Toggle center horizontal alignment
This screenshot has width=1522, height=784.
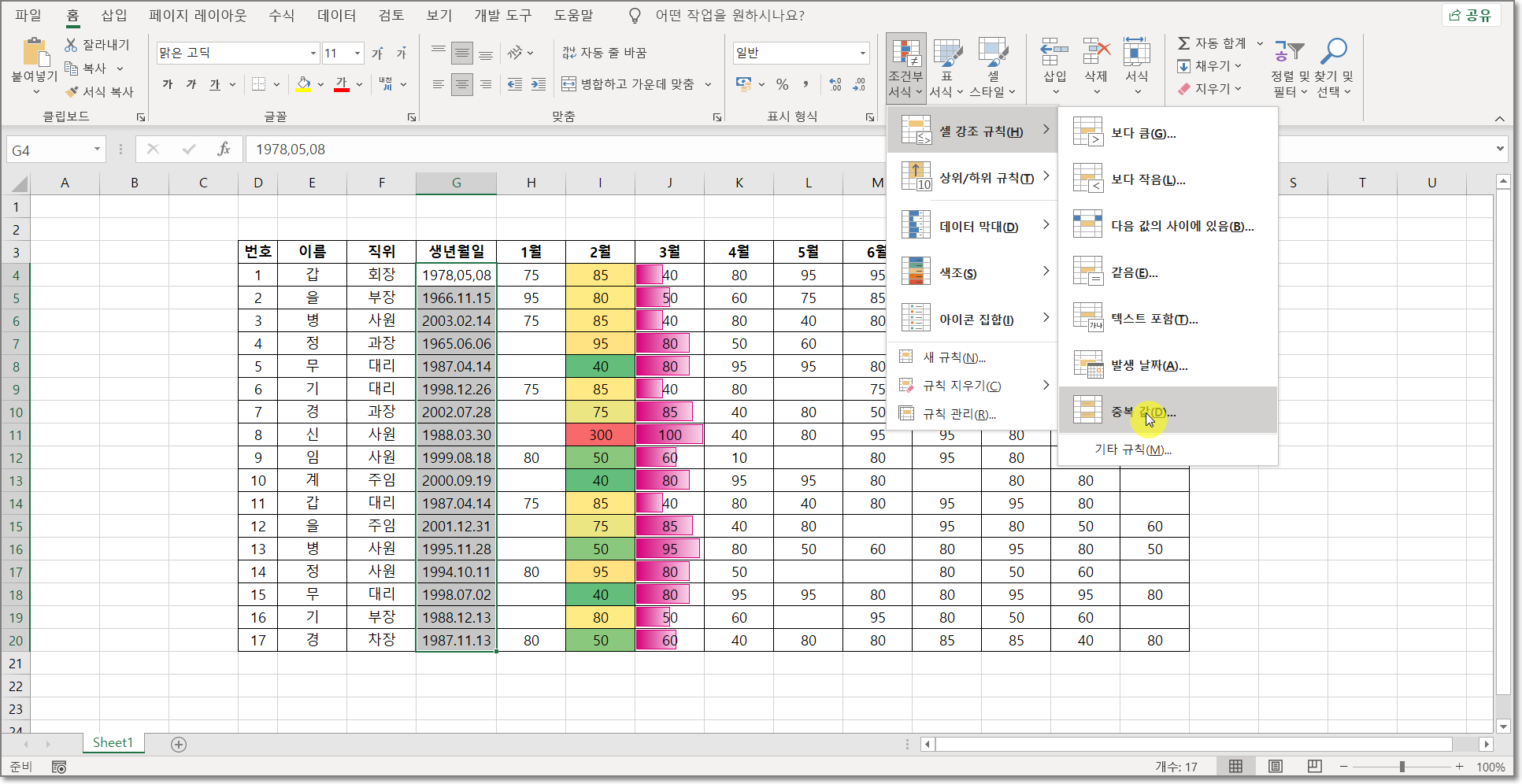[x=462, y=84]
